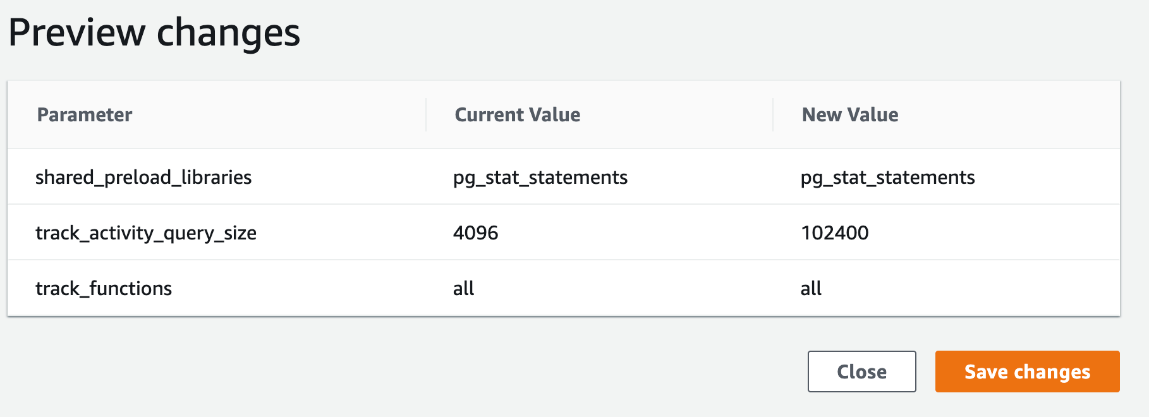Click divider between Parameter and Current Value headers
1149x417 pixels.
(x=426, y=115)
